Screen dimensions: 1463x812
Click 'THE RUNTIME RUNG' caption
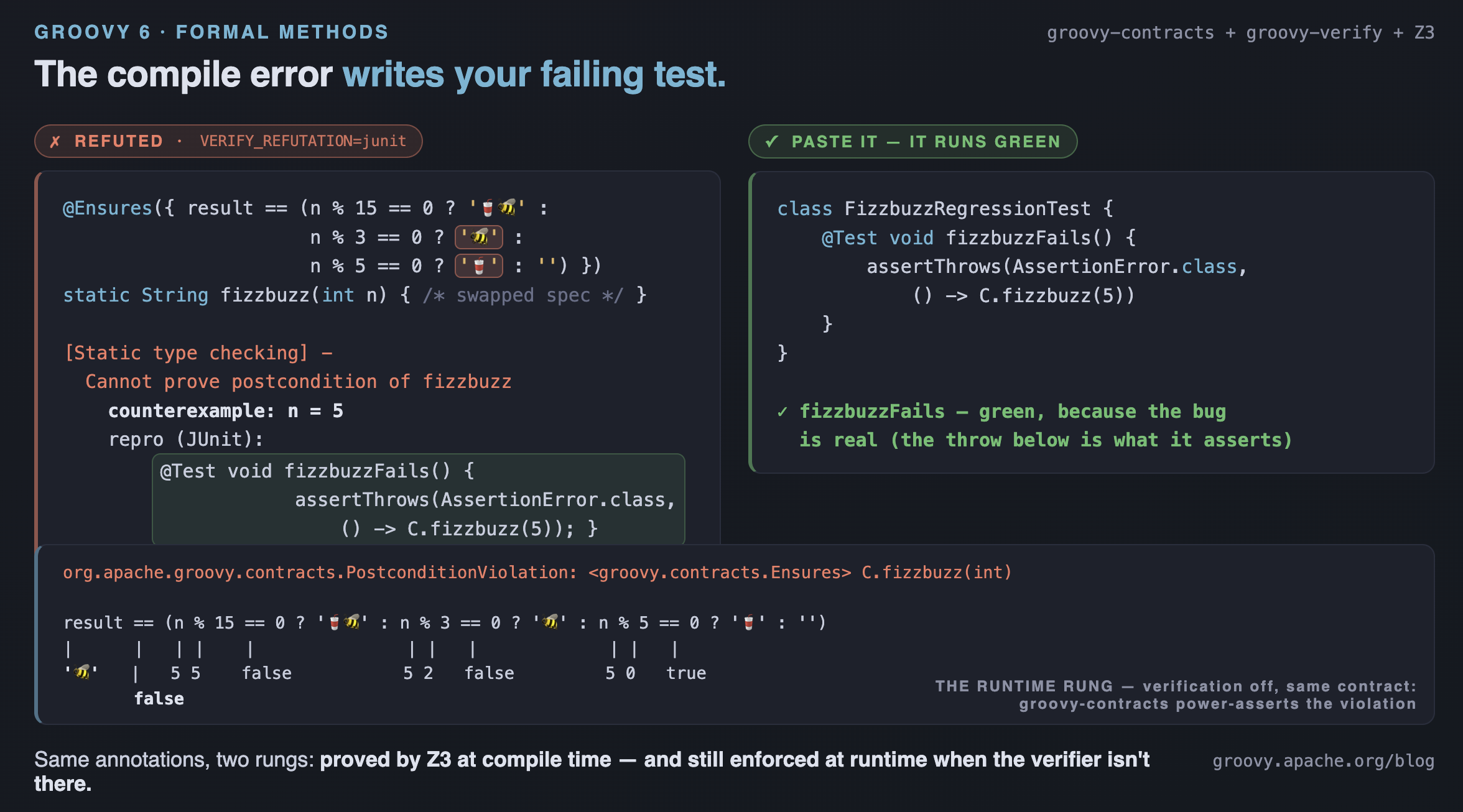pyautogui.click(x=1024, y=686)
